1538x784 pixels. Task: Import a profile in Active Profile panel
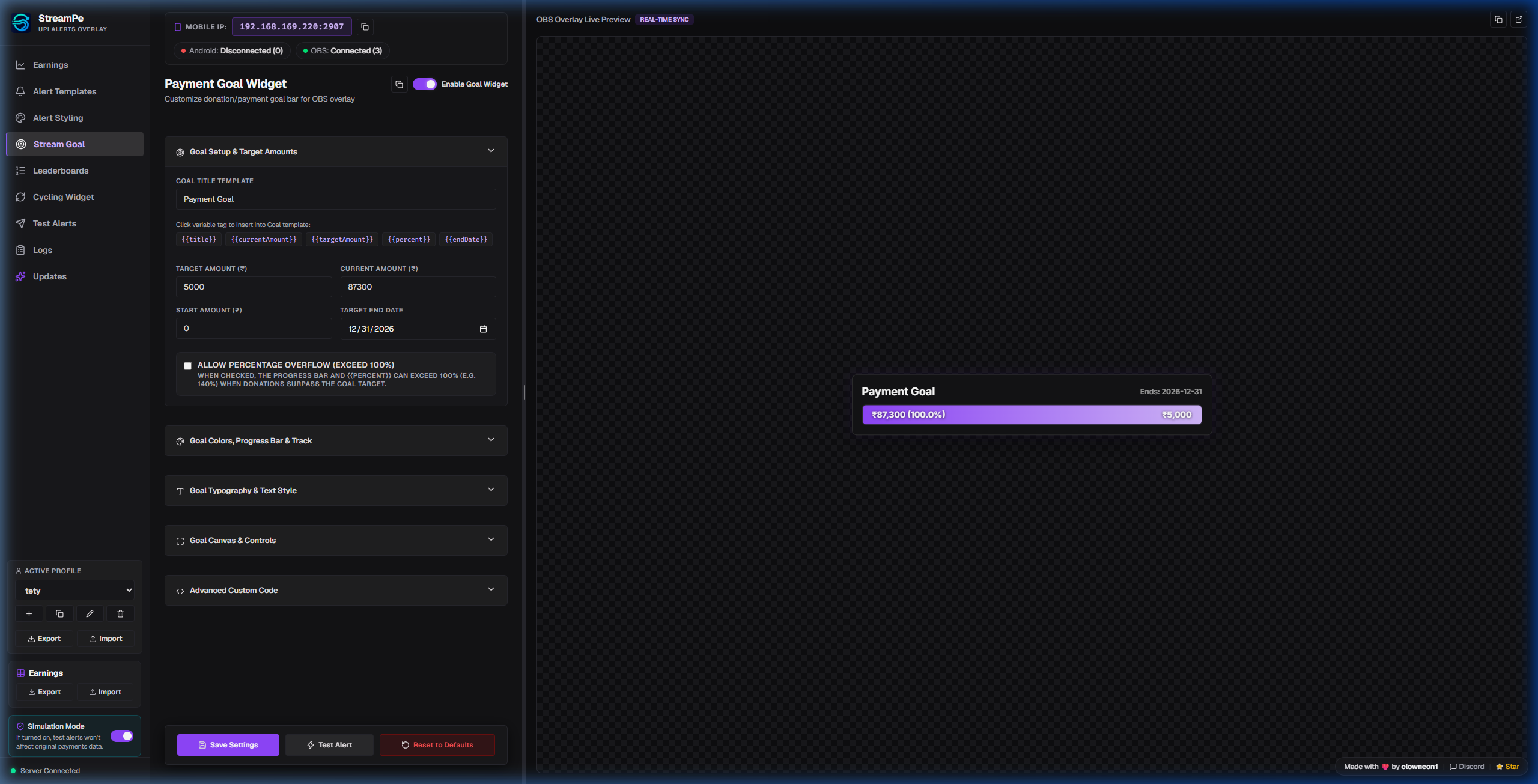pyautogui.click(x=106, y=639)
